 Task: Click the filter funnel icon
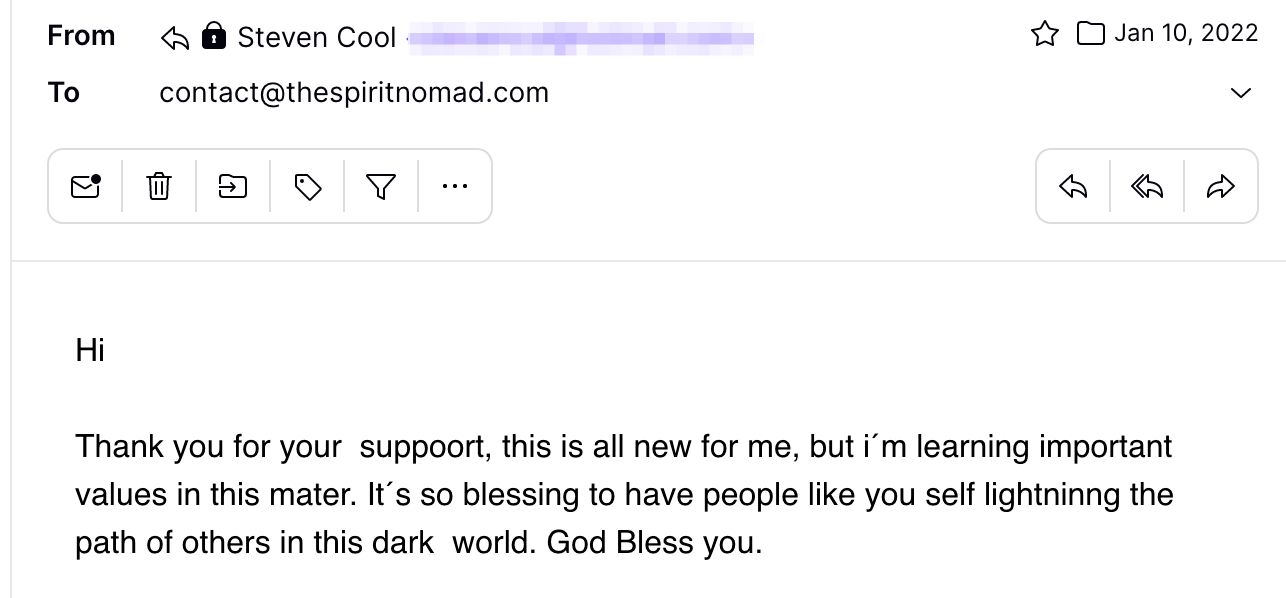(x=381, y=186)
